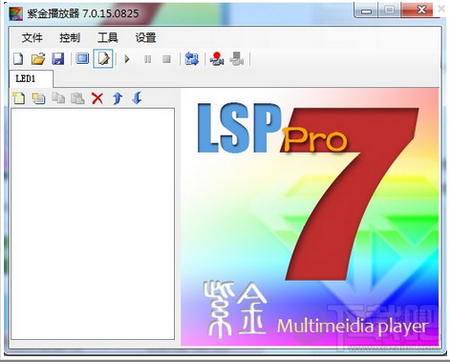This screenshot has width=450, height=362.
Task: Click the blue sync arrows icon
Action: tap(192, 59)
